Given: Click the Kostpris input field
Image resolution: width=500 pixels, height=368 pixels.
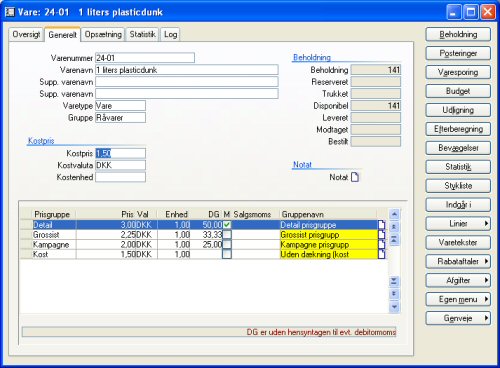Looking at the screenshot, I should tap(120, 153).
